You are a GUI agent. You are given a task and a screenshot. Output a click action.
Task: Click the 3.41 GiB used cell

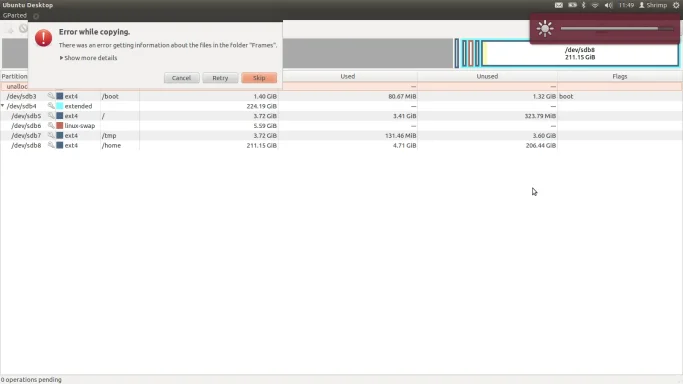405,116
